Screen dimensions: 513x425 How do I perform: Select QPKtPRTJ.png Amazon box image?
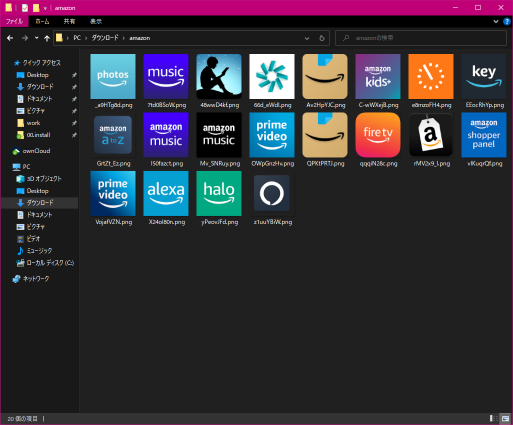click(325, 135)
